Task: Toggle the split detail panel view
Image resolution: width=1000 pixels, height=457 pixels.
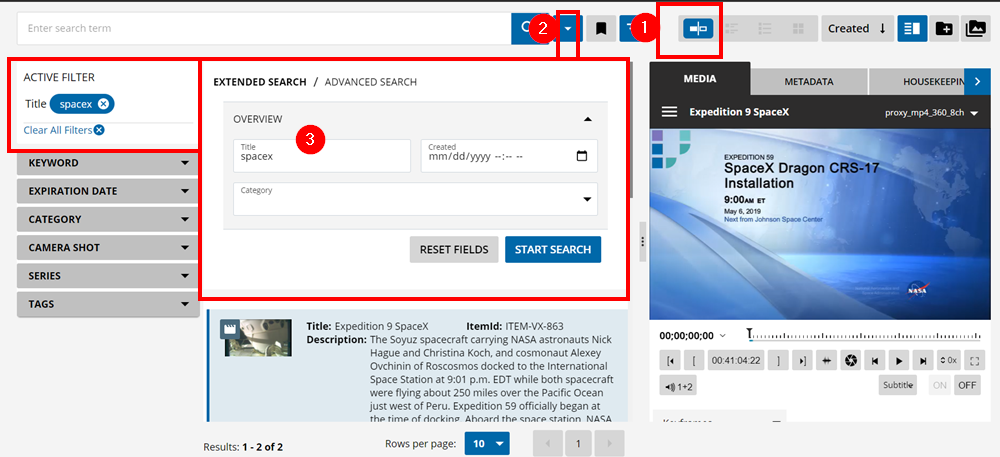Action: pyautogui.click(x=911, y=29)
